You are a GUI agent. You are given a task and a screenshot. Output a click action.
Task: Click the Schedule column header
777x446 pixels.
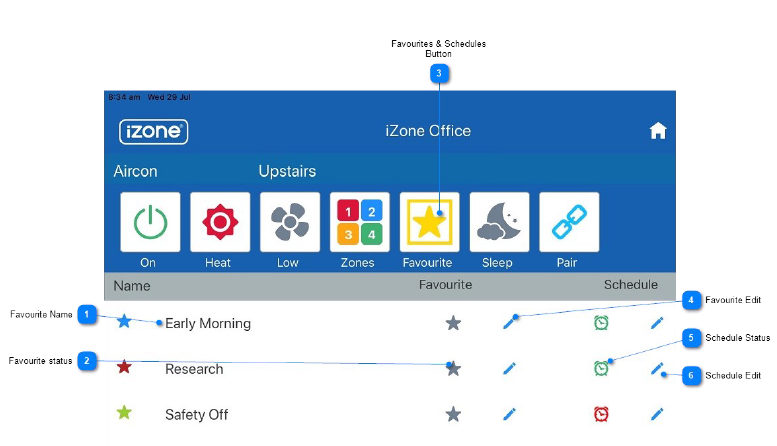click(631, 285)
